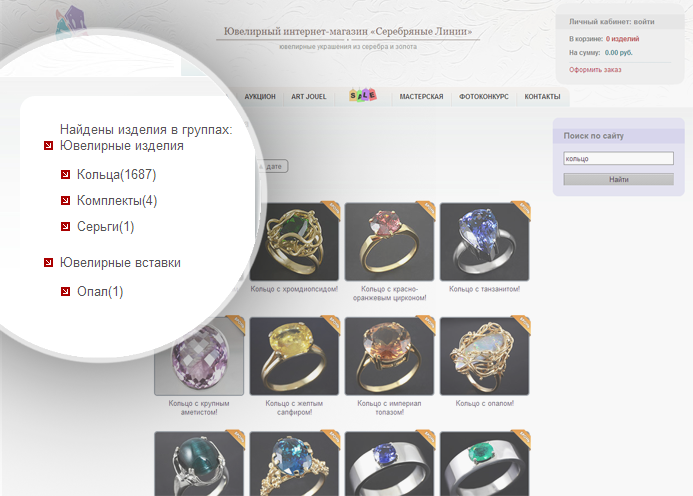Click orange corner ribbon on chrome diopside ring
The width and height of the screenshot is (693, 496).
click(331, 209)
